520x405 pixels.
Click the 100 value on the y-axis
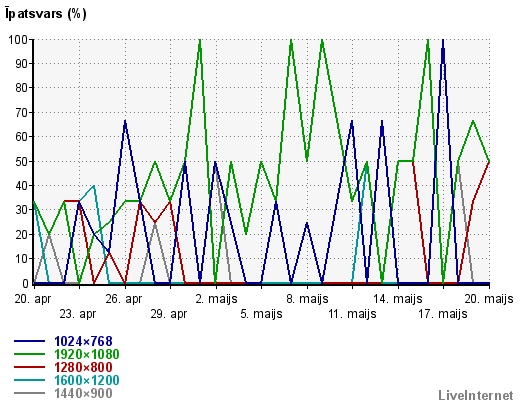(18, 40)
